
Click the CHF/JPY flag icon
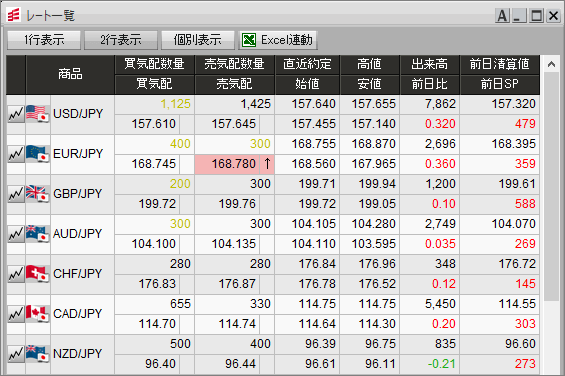(37, 274)
